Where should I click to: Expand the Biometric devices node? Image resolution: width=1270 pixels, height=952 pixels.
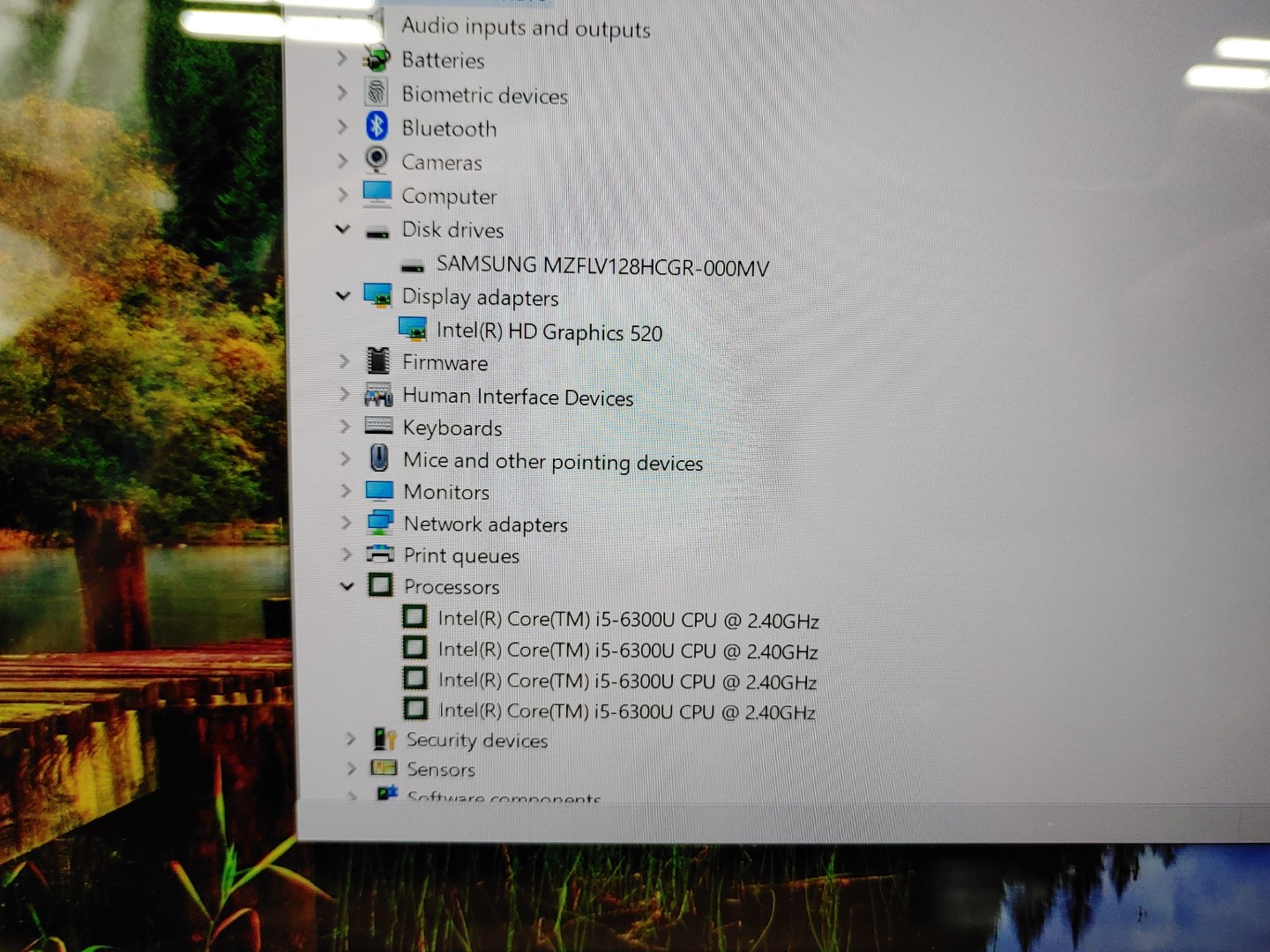342,92
